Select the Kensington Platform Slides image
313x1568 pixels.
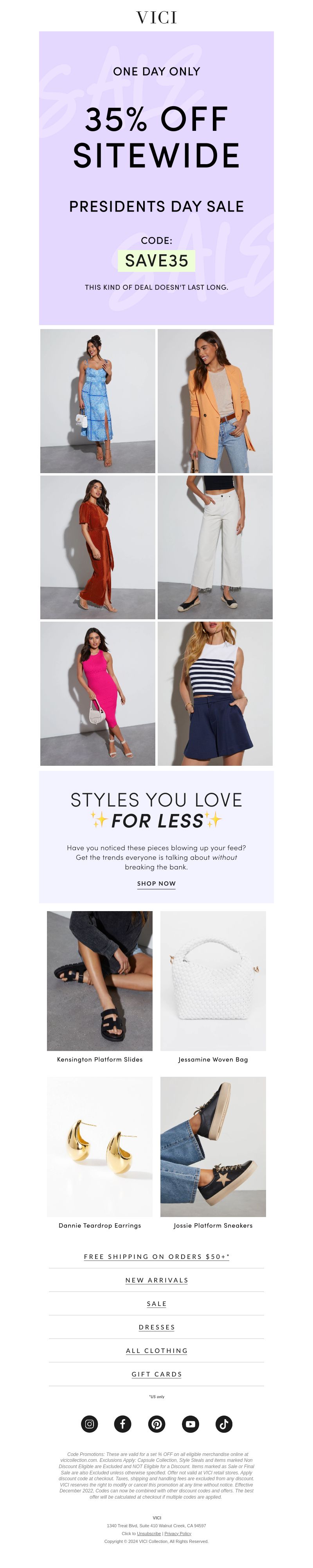point(100,980)
